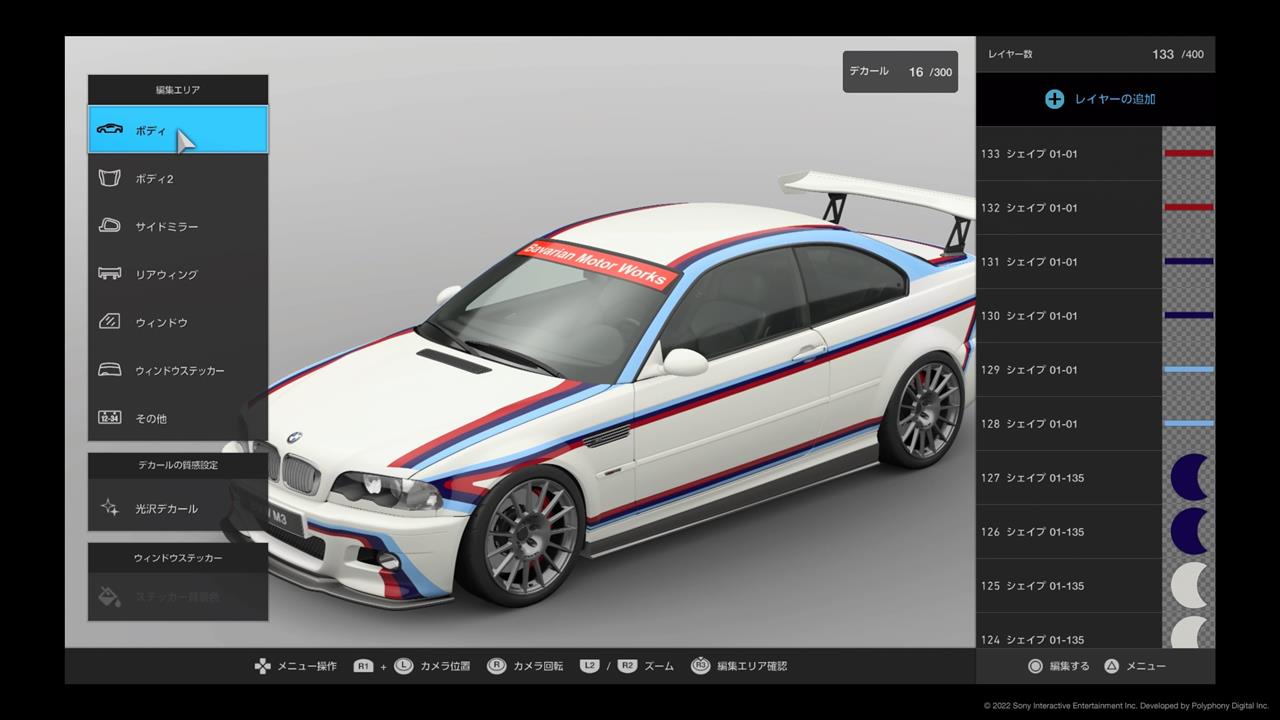
Task: Click the L2 zoom button icon
Action: click(590, 666)
